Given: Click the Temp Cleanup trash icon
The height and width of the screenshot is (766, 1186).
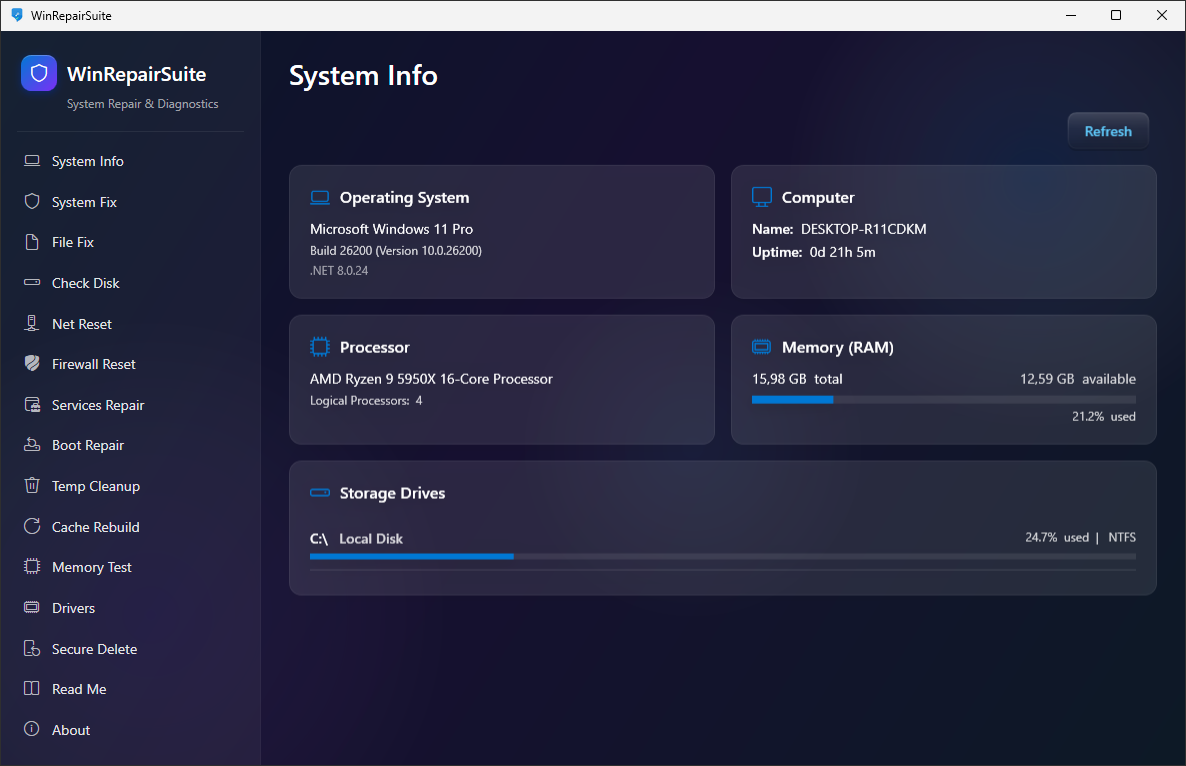Looking at the screenshot, I should (32, 485).
